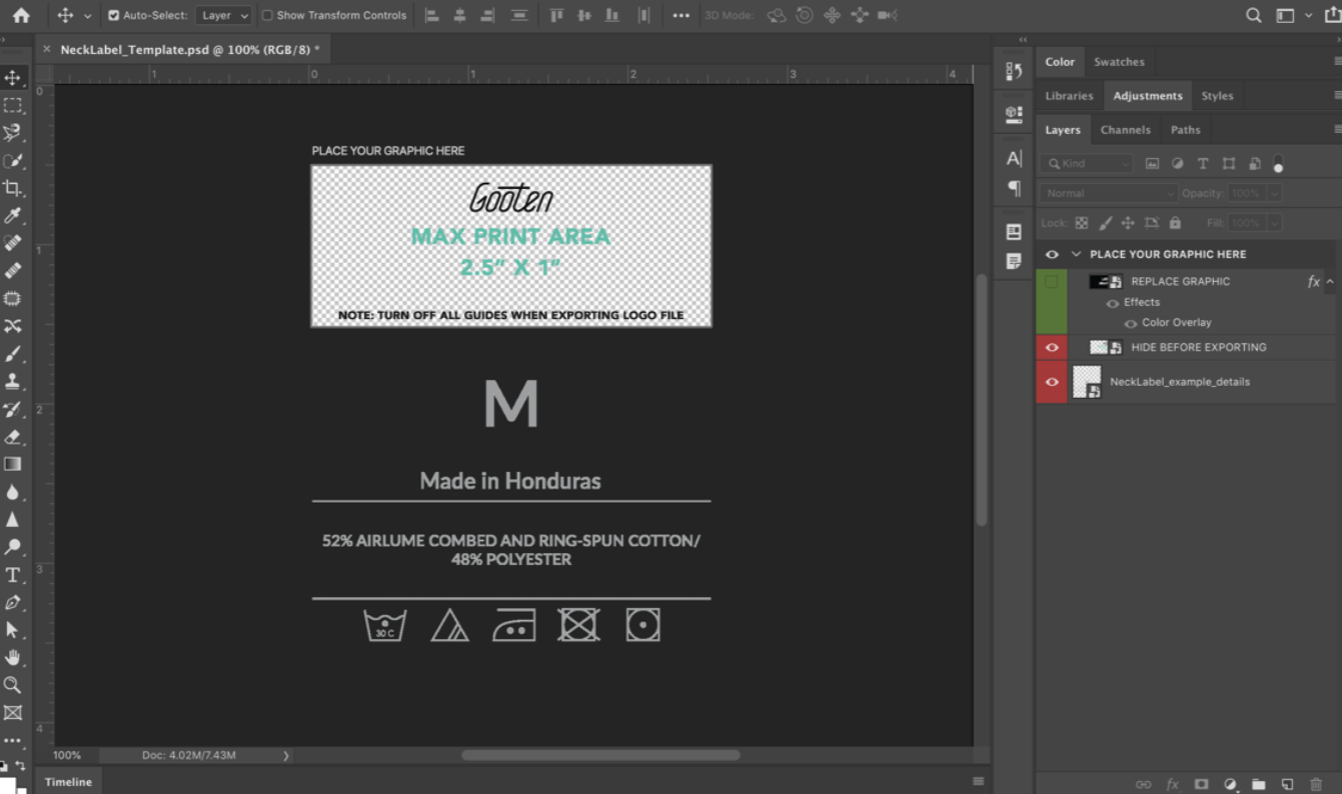Select the Zoom tool in toolbar
This screenshot has height=794, width=1342.
coord(12,685)
